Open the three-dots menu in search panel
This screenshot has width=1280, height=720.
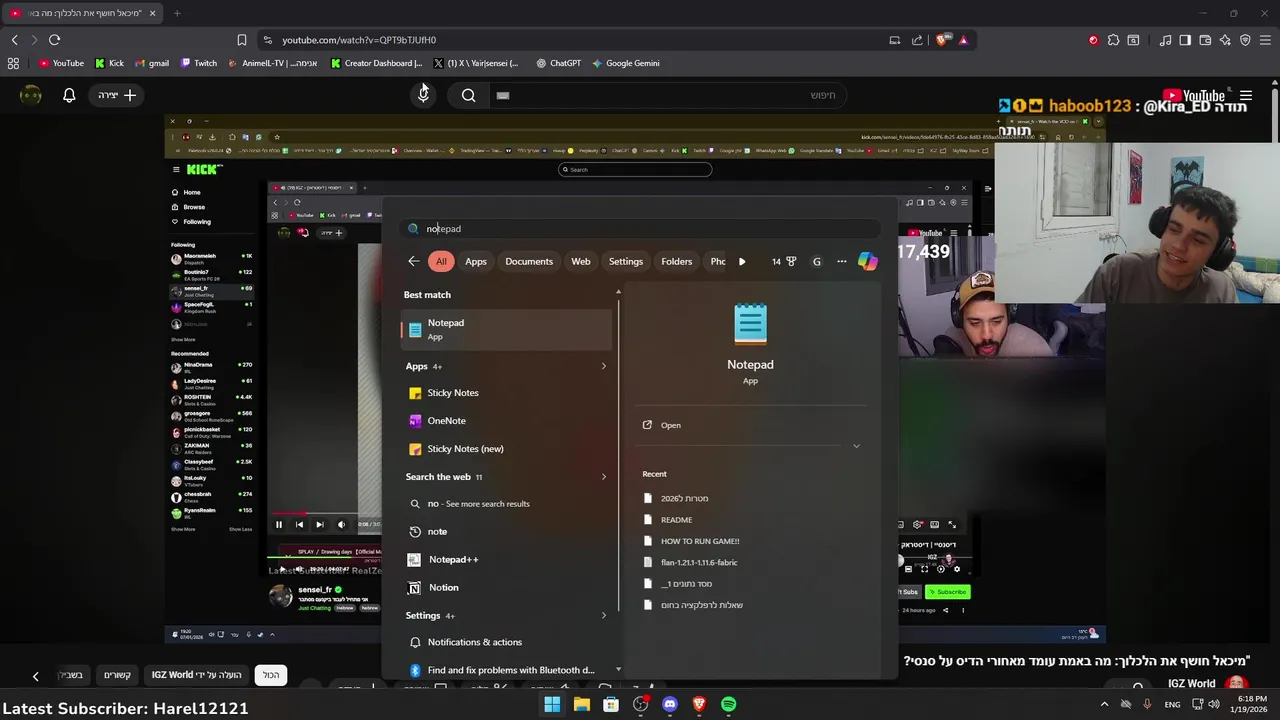[841, 261]
